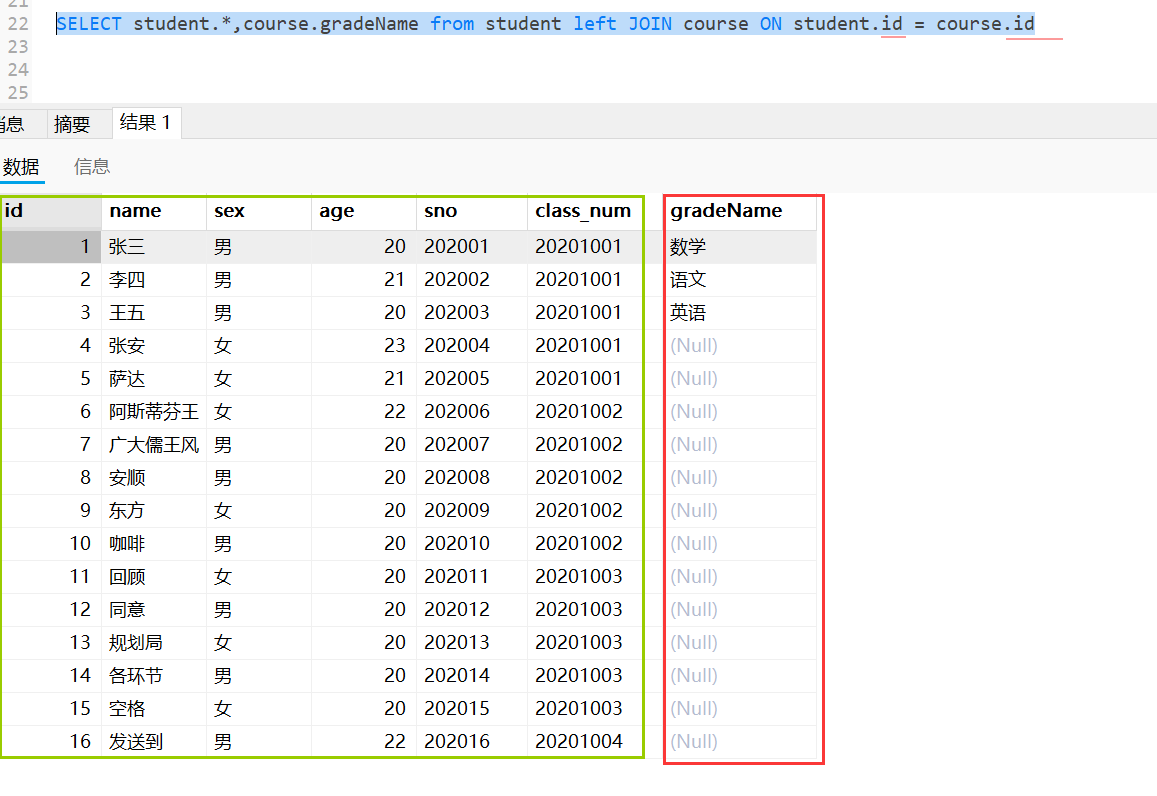Select the cell containing 东方
The width and height of the screenshot is (1157, 796).
click(153, 511)
